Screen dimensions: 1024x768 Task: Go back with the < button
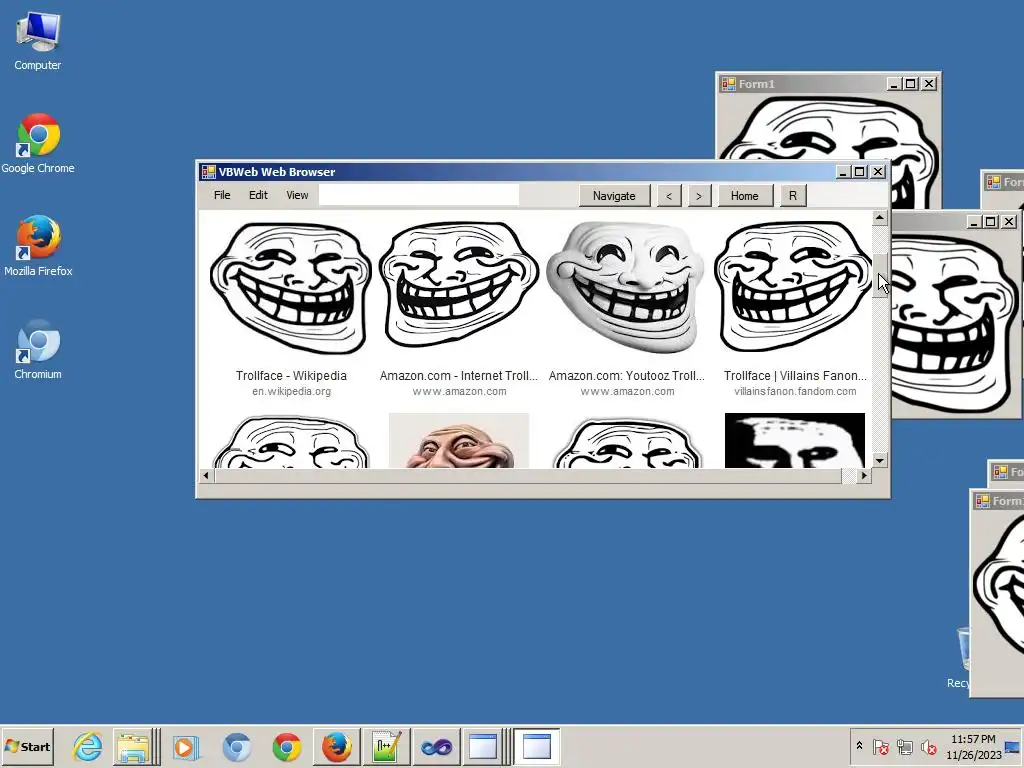pyautogui.click(x=669, y=196)
